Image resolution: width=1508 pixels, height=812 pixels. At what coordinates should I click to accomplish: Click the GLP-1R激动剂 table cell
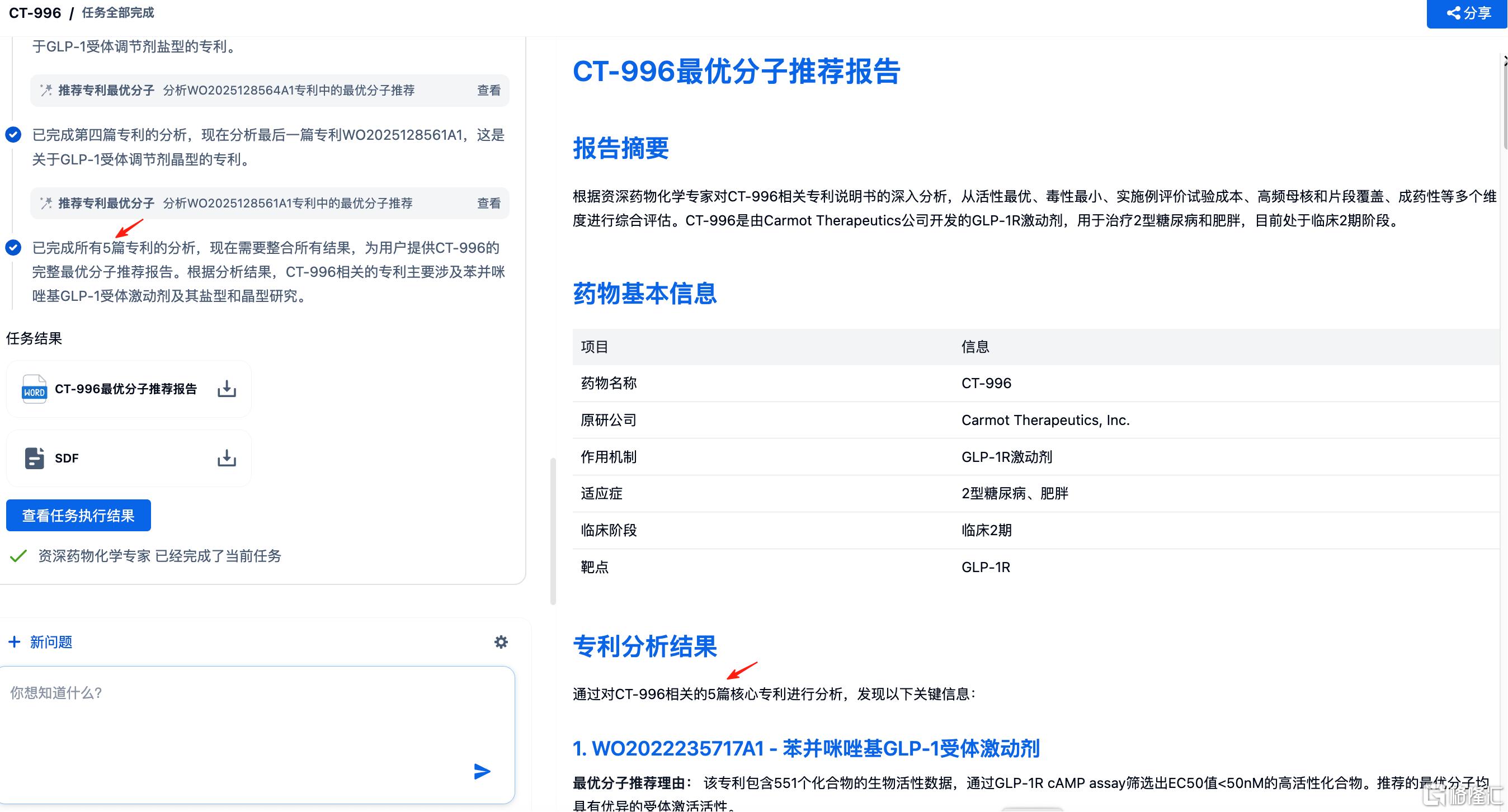pos(1006,457)
